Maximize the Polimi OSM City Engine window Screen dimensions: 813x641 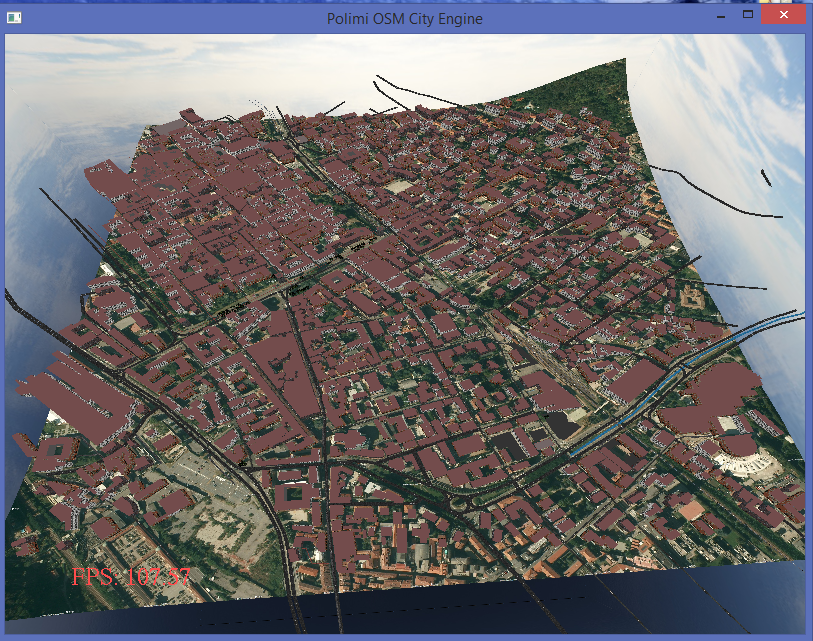pyautogui.click(x=747, y=15)
